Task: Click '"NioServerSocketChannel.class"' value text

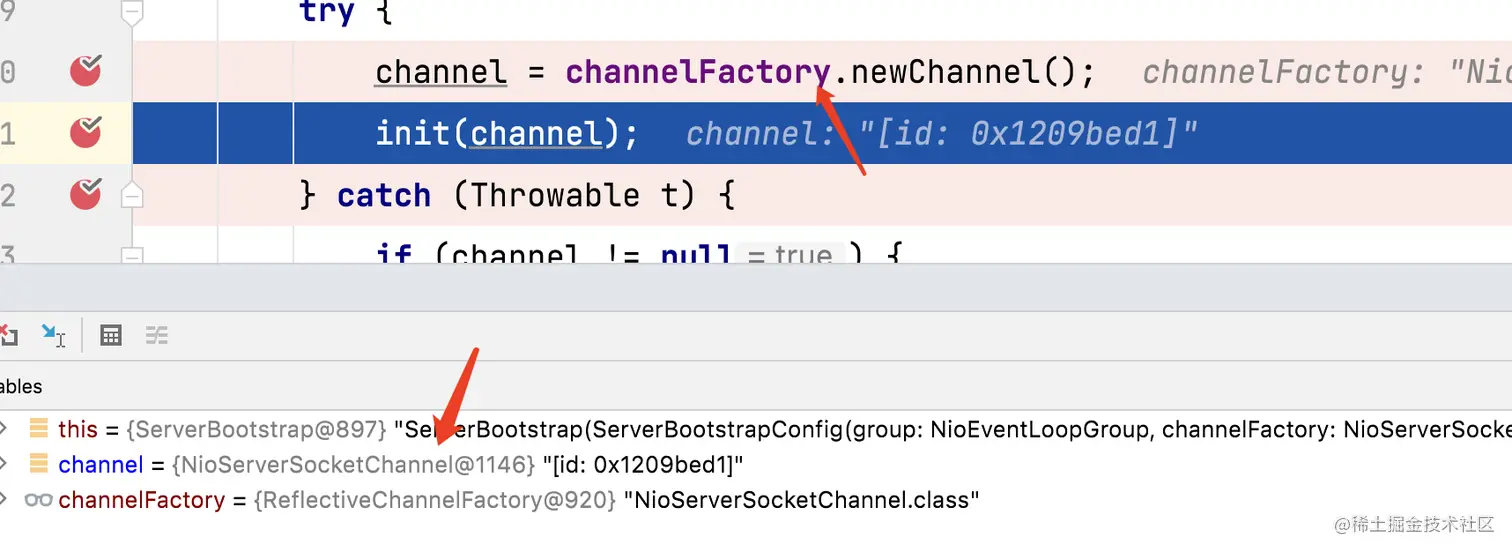Action: click(x=801, y=500)
